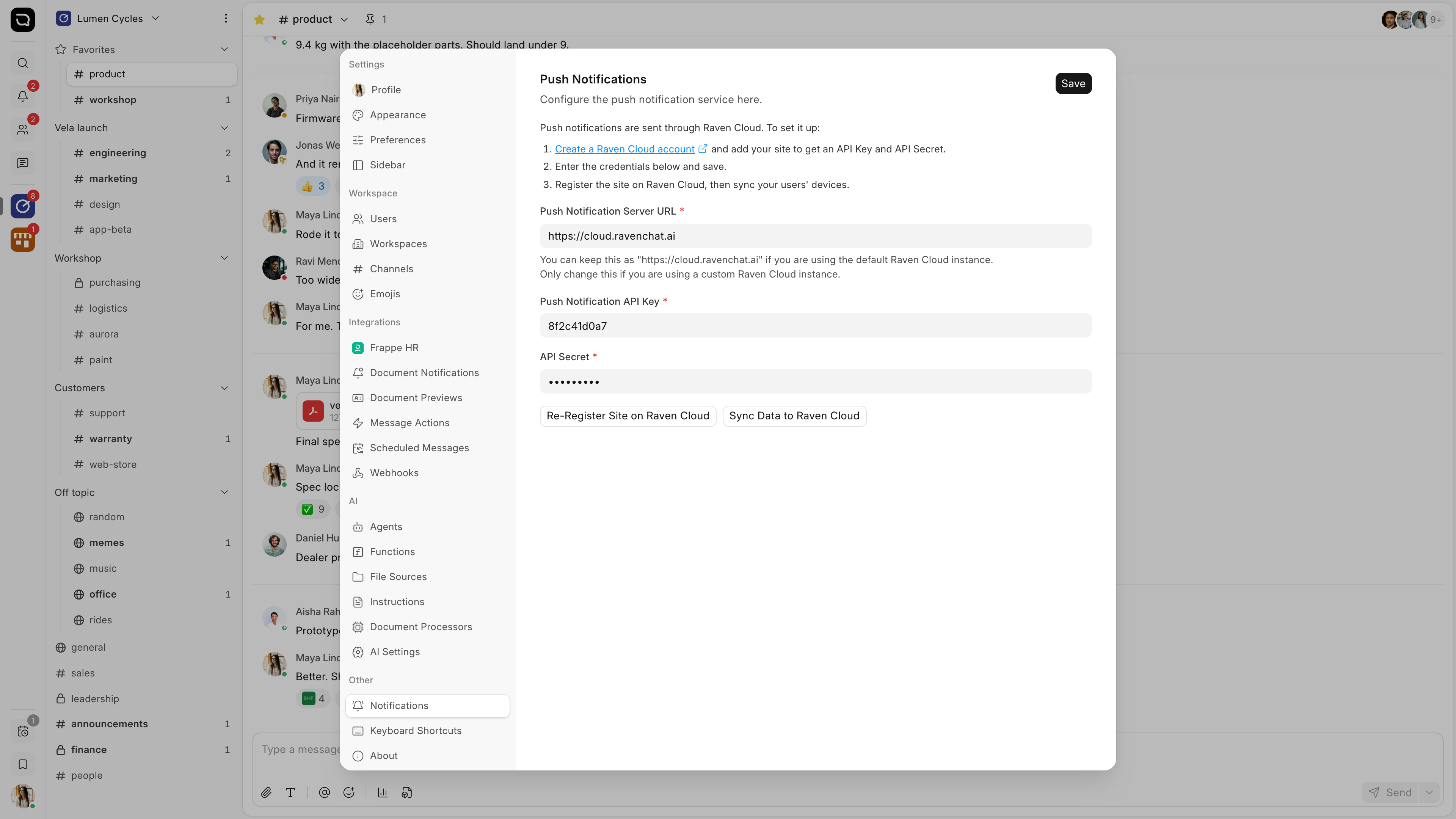The image size is (1456, 819).
Task: Edit Push Notification Server URL field
Action: click(x=816, y=236)
